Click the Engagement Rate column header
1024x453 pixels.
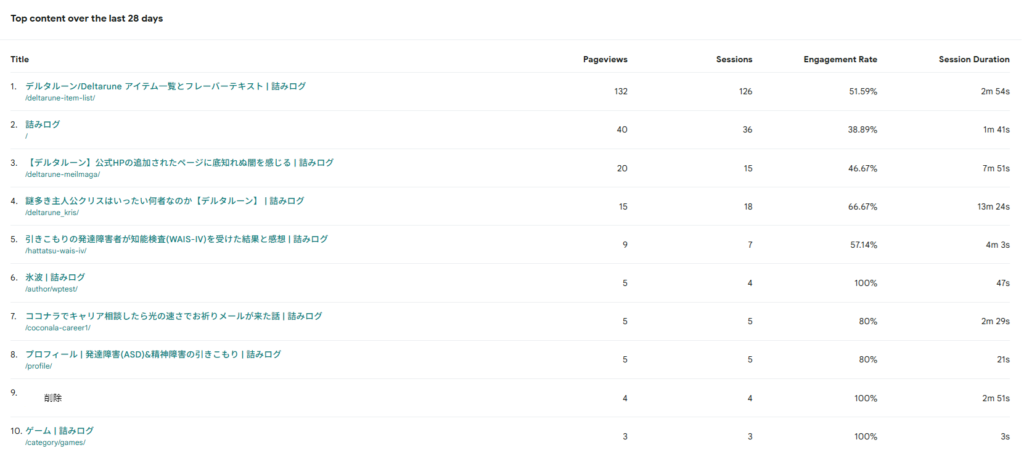pyautogui.click(x=840, y=59)
